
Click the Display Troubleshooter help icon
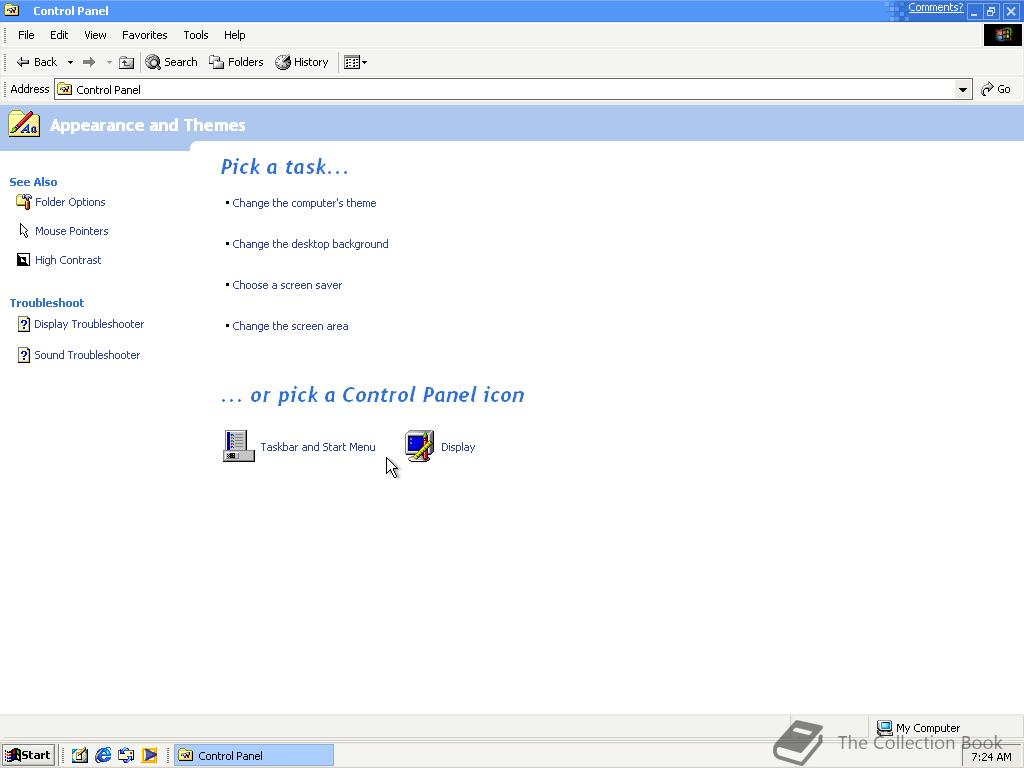[24, 324]
